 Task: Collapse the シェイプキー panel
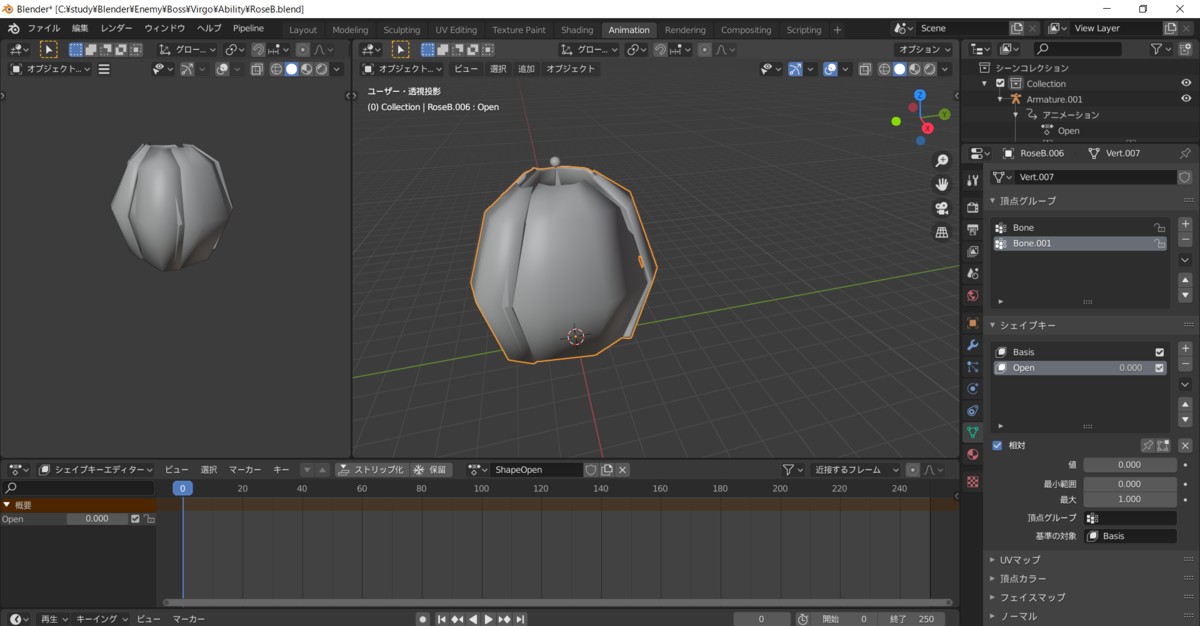993,325
